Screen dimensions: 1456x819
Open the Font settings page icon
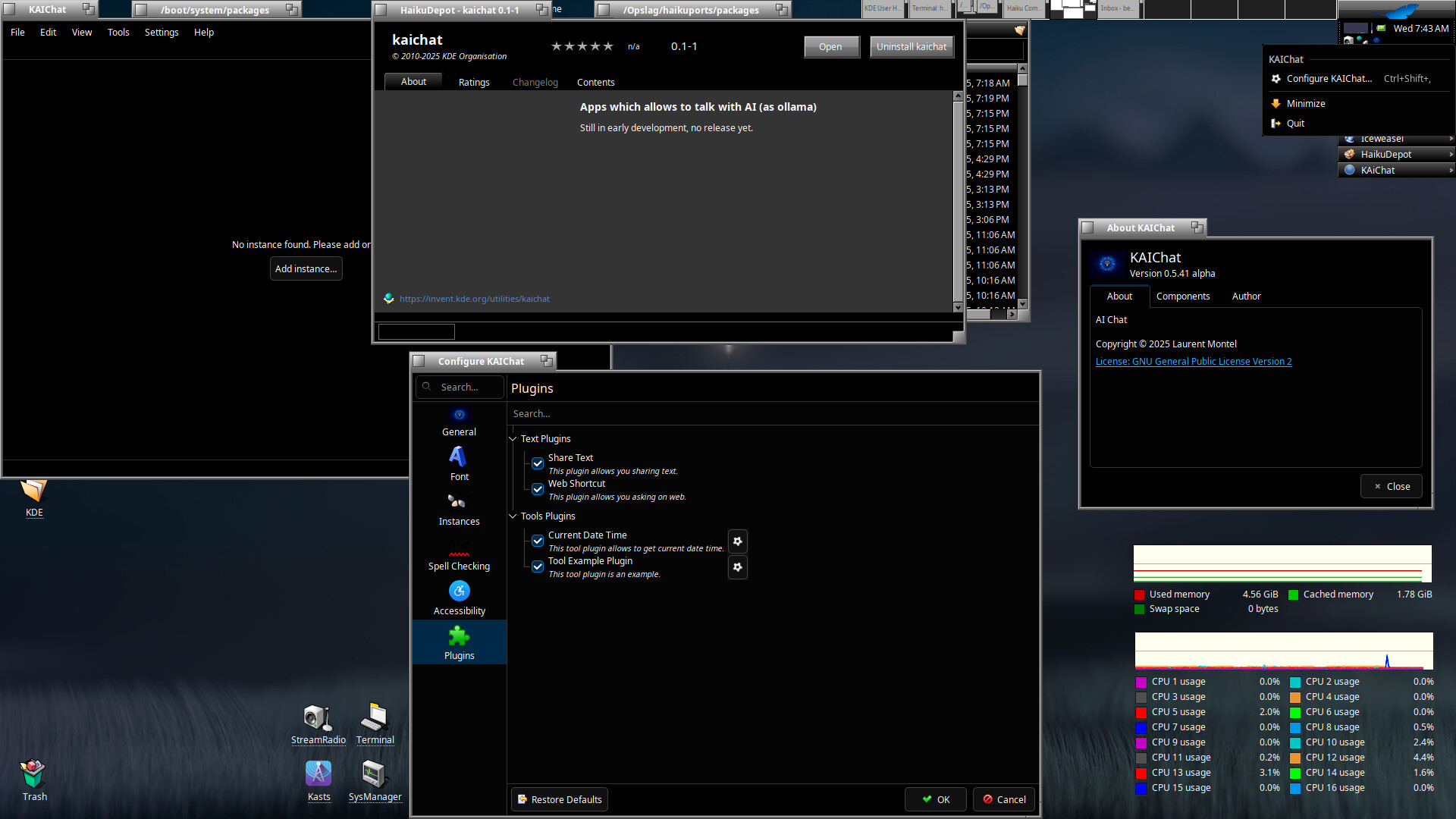point(459,457)
